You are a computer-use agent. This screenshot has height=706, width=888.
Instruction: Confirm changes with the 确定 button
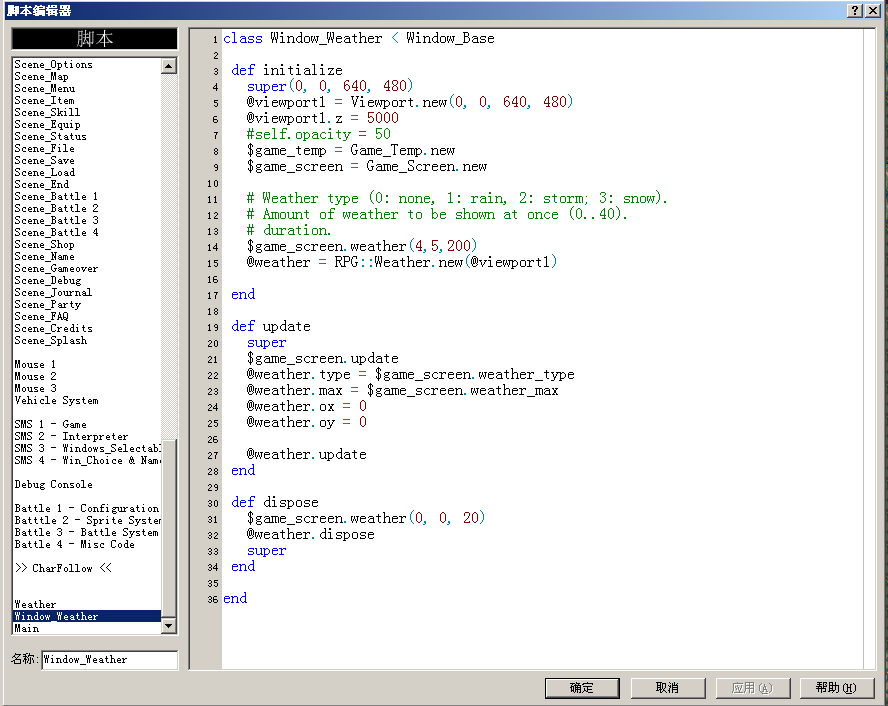click(x=582, y=688)
